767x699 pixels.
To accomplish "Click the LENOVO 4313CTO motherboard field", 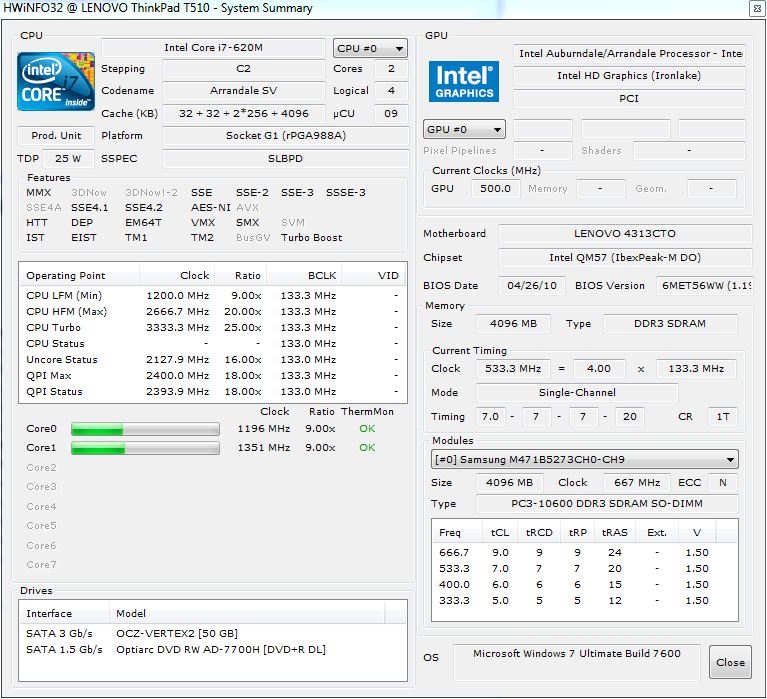I will click(x=625, y=234).
